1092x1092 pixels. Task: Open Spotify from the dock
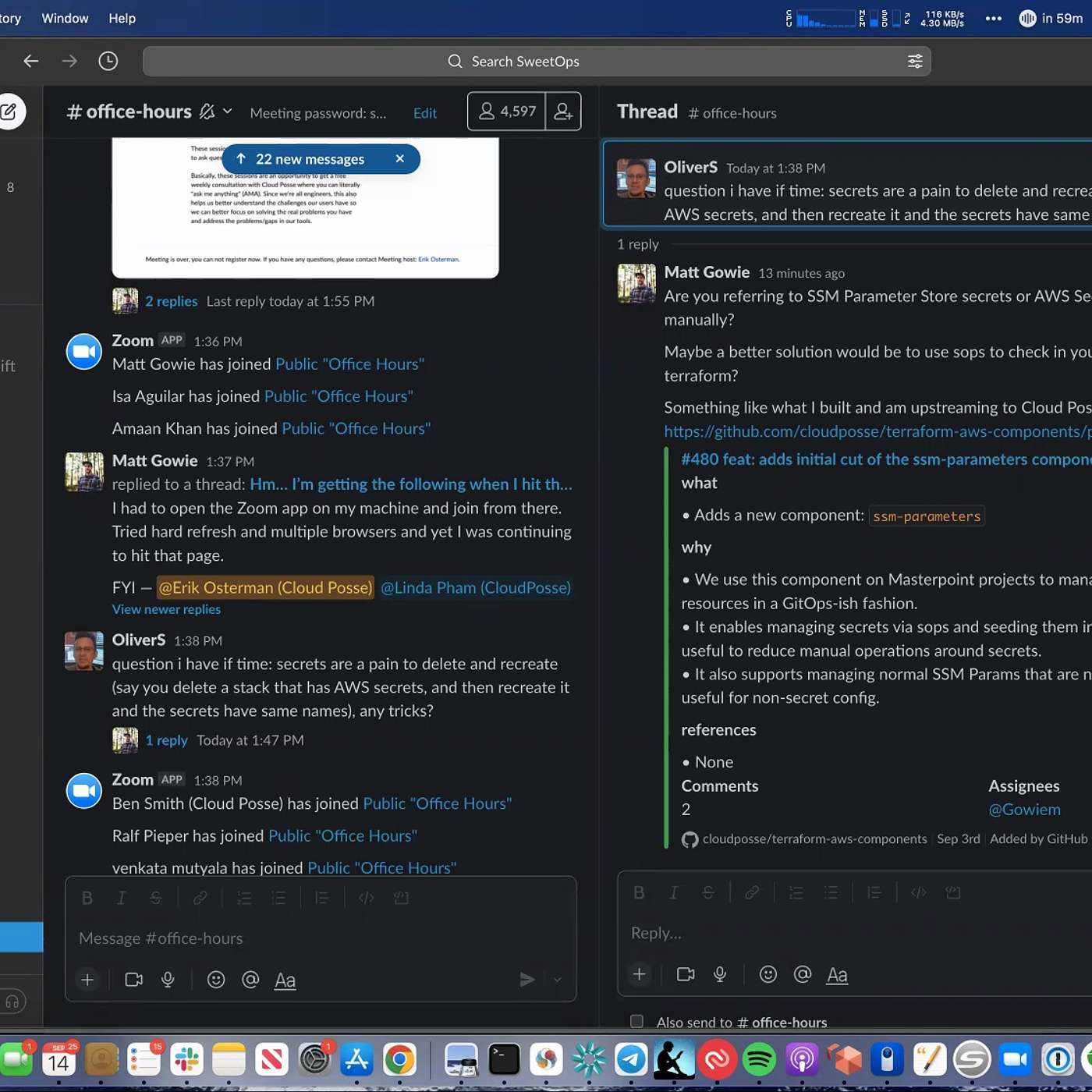tap(760, 1059)
